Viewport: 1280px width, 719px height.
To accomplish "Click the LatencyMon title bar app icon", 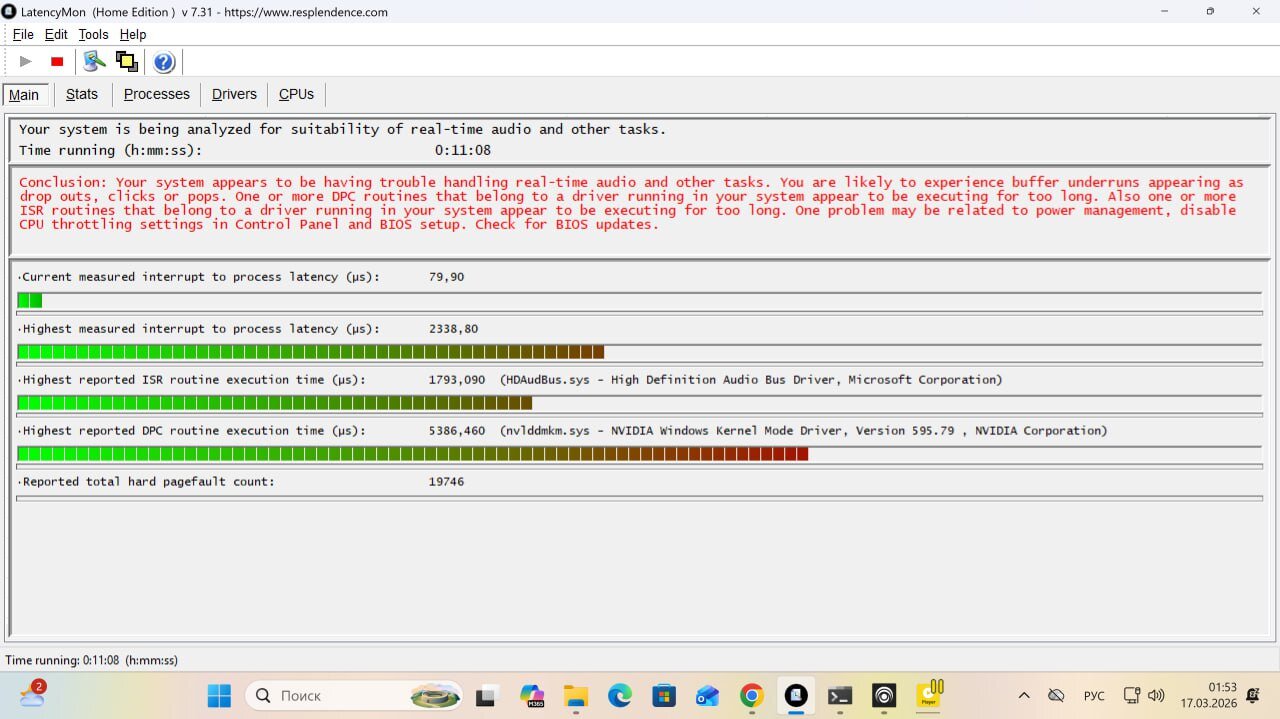I will 9,12.
